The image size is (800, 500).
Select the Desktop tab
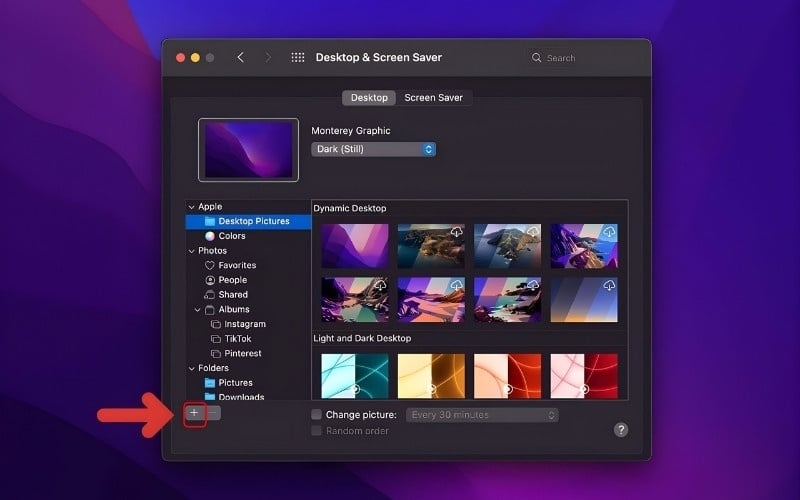(369, 98)
